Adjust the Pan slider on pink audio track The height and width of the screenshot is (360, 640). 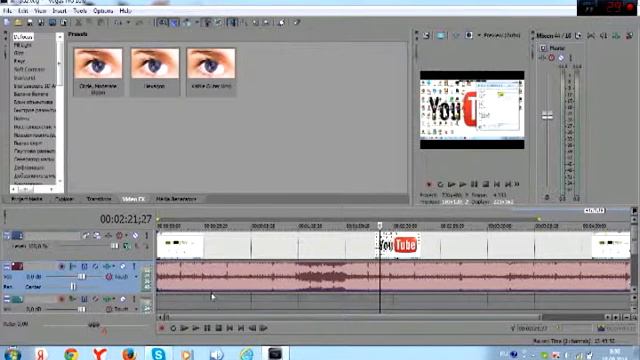[73, 287]
